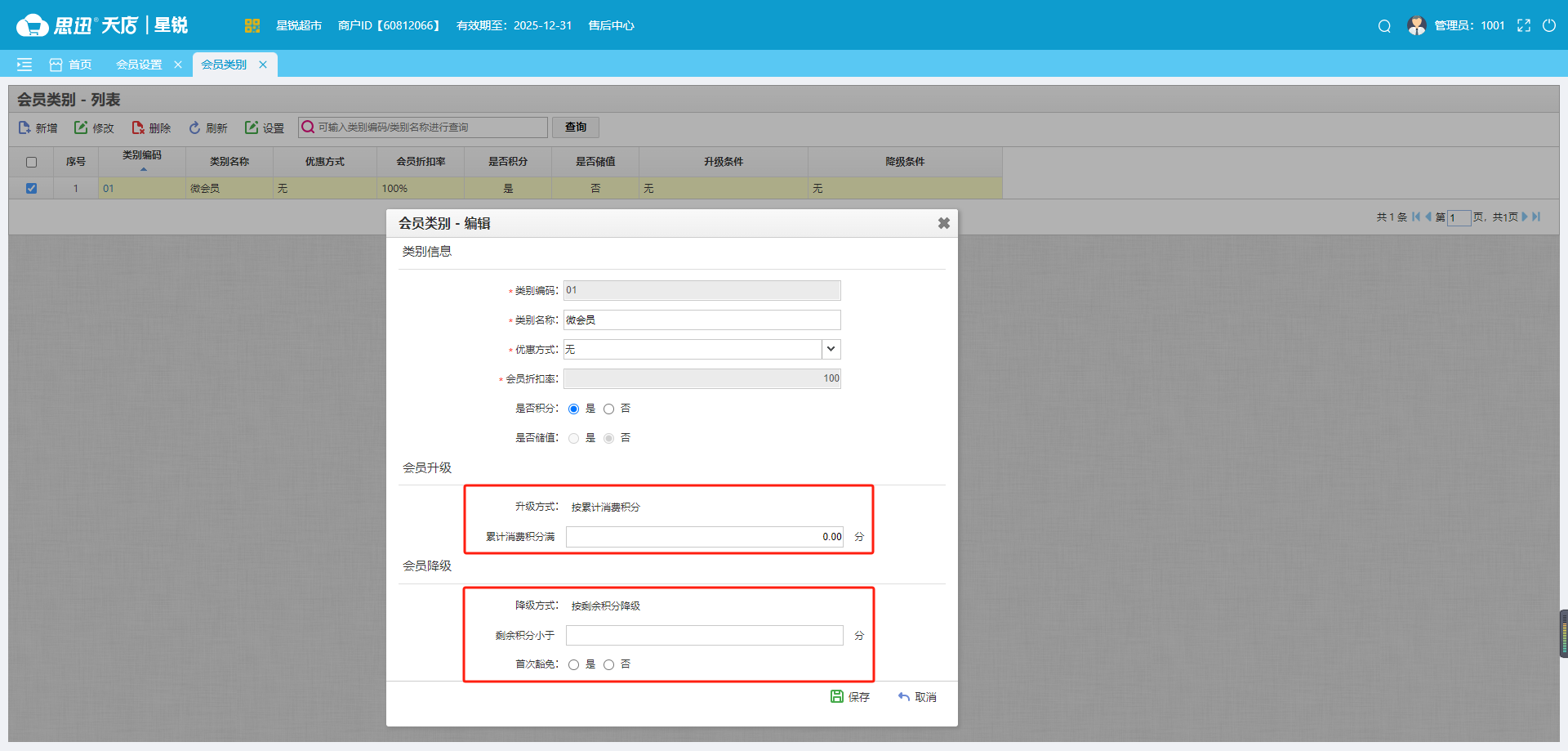
Task: Open the app grid icon next to 星锐超市
Action: pyautogui.click(x=252, y=25)
